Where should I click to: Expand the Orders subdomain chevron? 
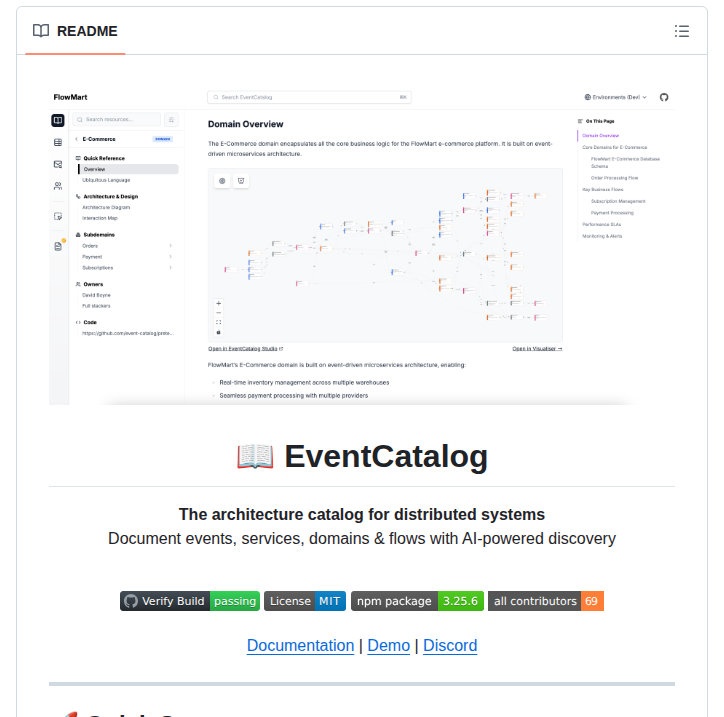[170, 245]
